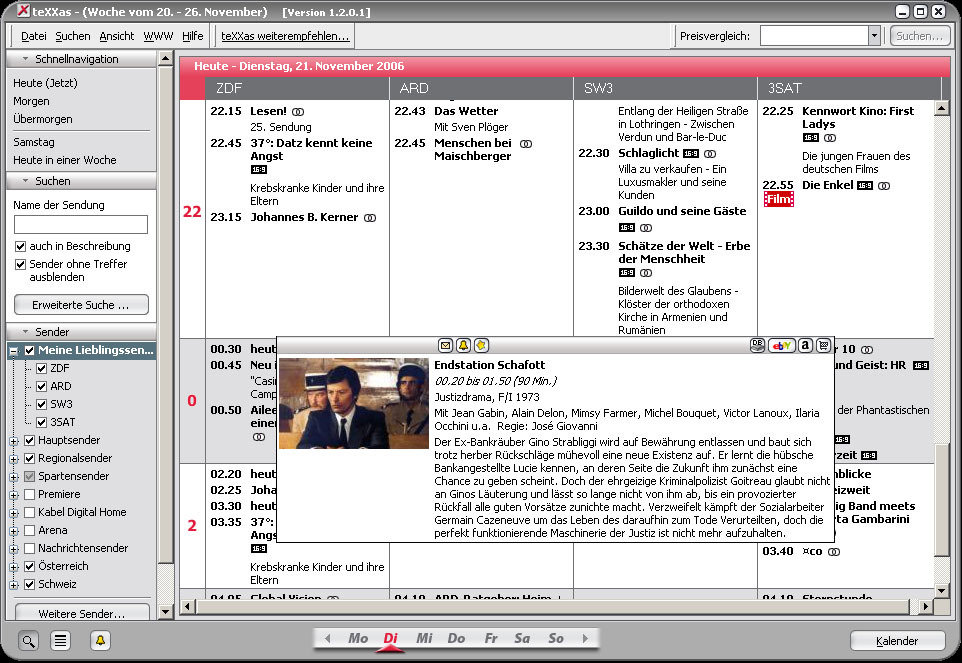
Task: Click the Endstation Schafott film still image
Action: pyautogui.click(x=354, y=404)
